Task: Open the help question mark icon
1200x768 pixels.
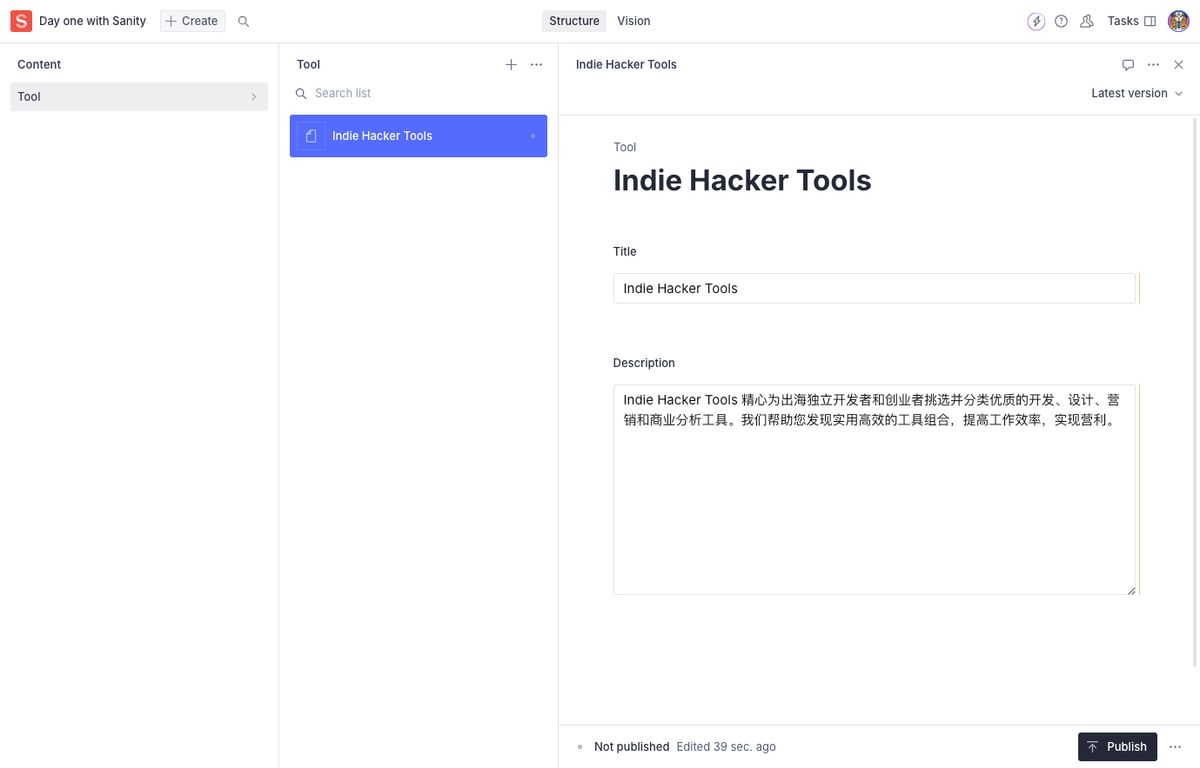Action: coord(1061,21)
